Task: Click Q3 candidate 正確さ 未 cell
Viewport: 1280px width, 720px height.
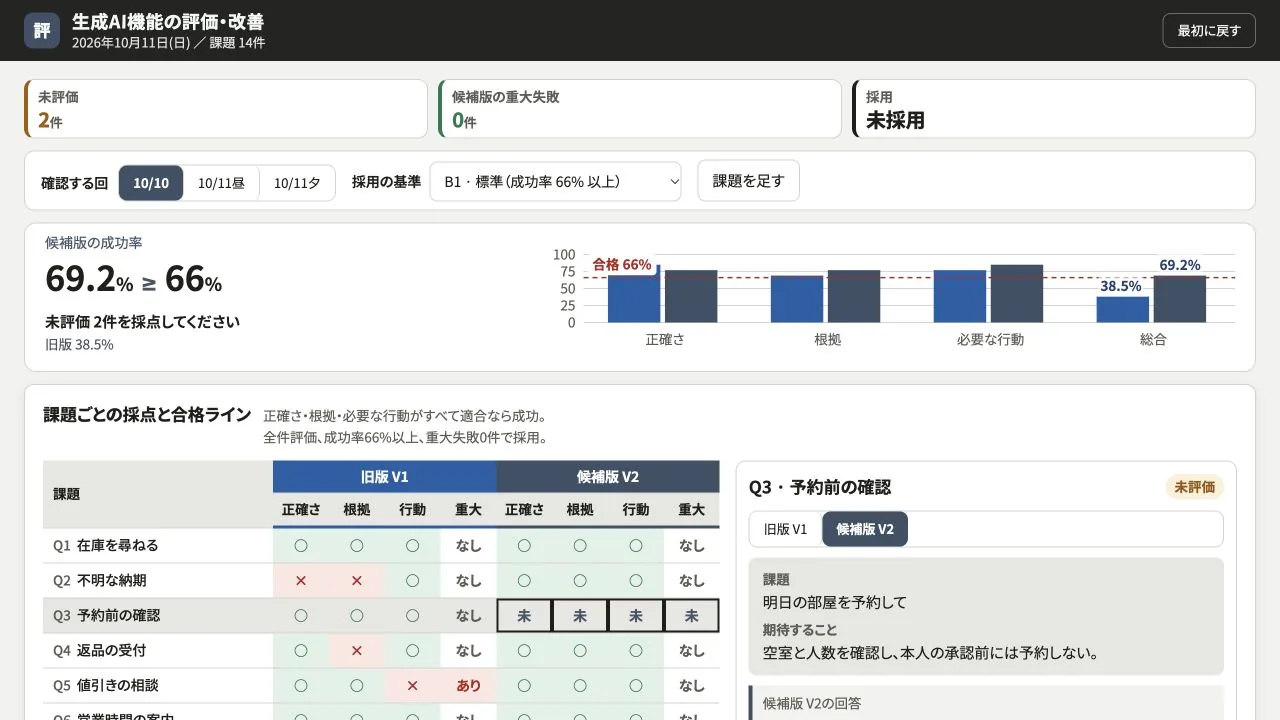Action: (x=524, y=616)
